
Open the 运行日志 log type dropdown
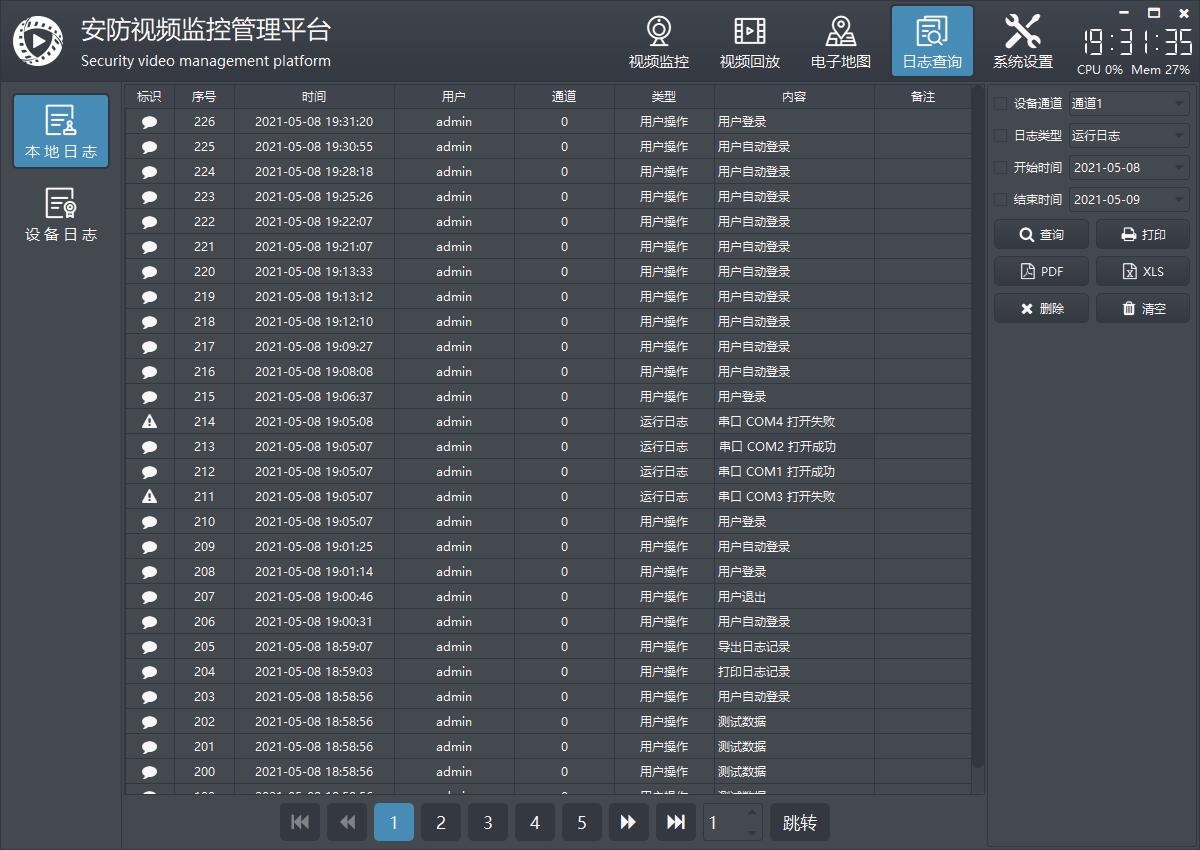(1128, 136)
